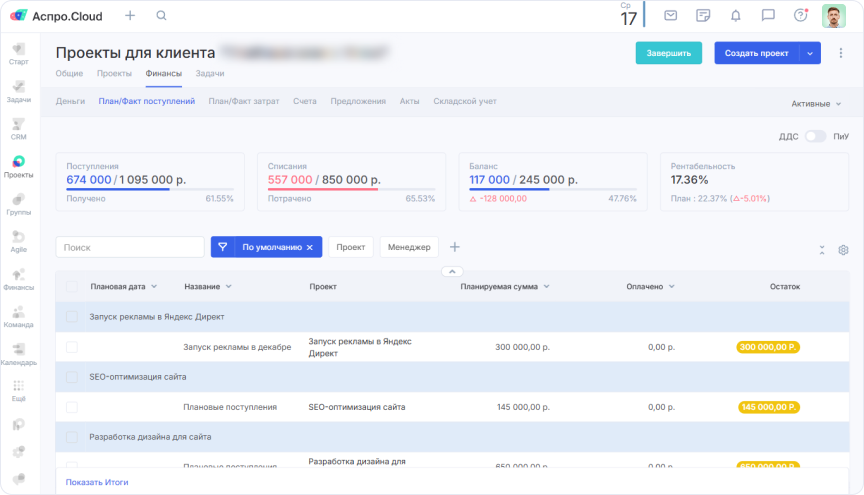Open the Agile board icon
This screenshot has width=864, height=495.
tap(18, 240)
